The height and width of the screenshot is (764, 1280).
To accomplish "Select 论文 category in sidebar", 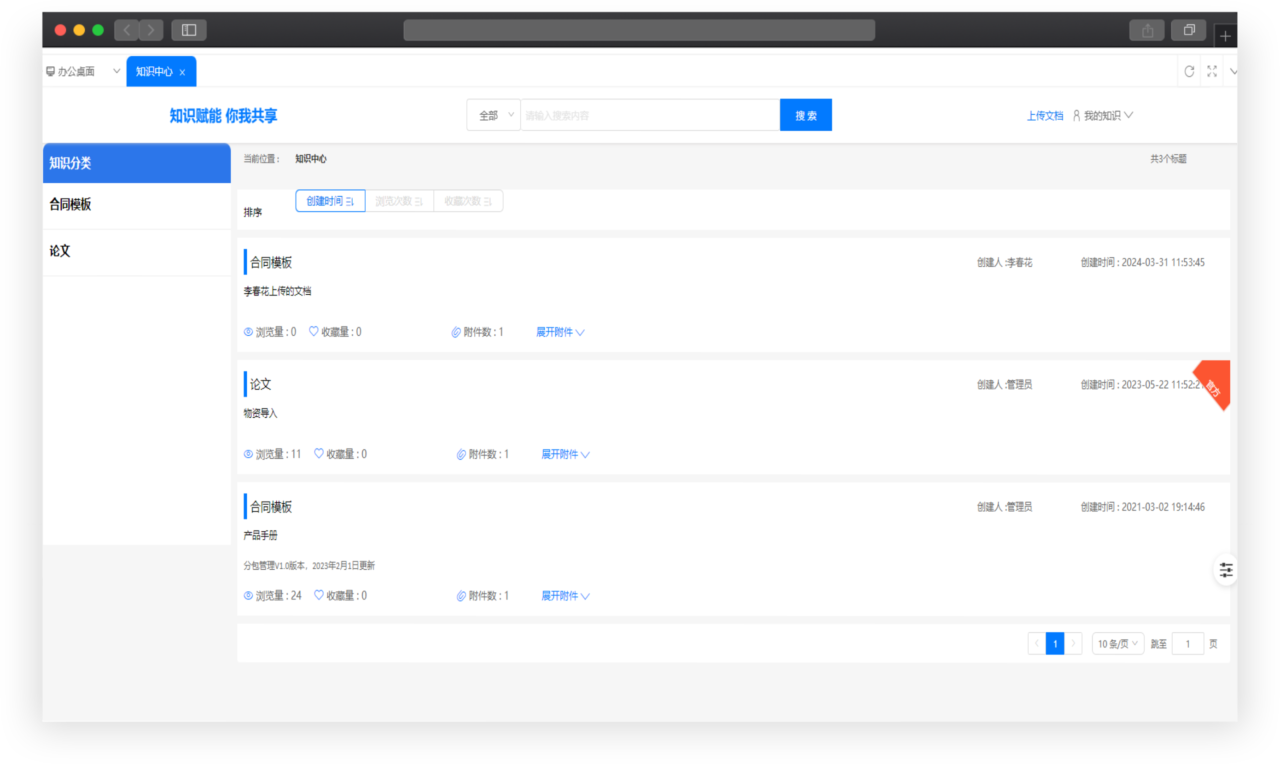I will click(137, 252).
